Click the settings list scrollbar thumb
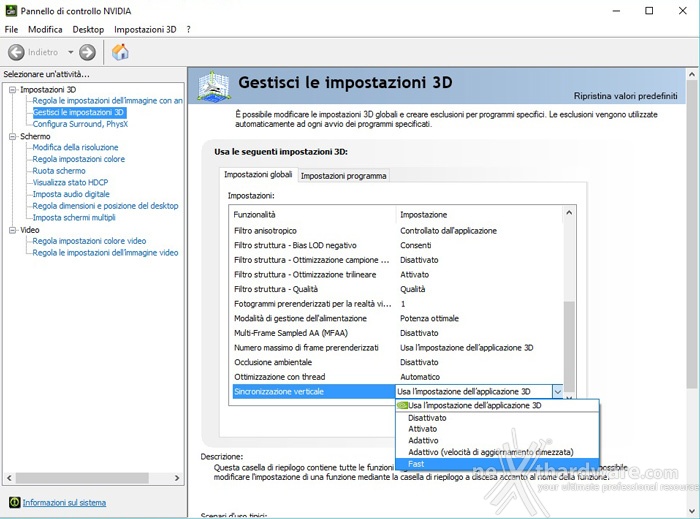Image resolution: width=700 pixels, height=519 pixels. [569, 347]
